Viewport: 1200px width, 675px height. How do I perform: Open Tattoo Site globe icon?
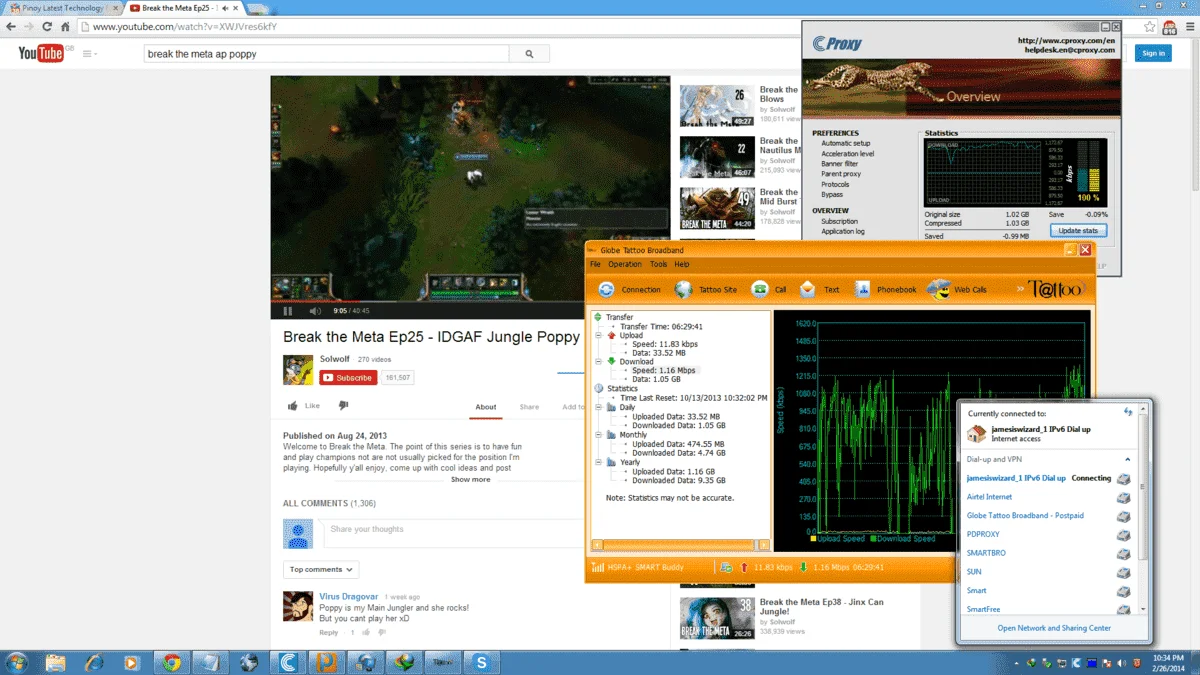[683, 290]
